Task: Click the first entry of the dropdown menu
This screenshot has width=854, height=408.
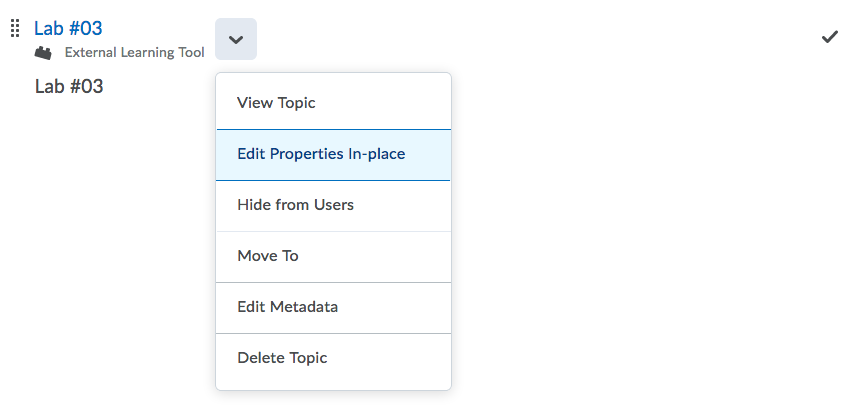Action: (x=333, y=103)
